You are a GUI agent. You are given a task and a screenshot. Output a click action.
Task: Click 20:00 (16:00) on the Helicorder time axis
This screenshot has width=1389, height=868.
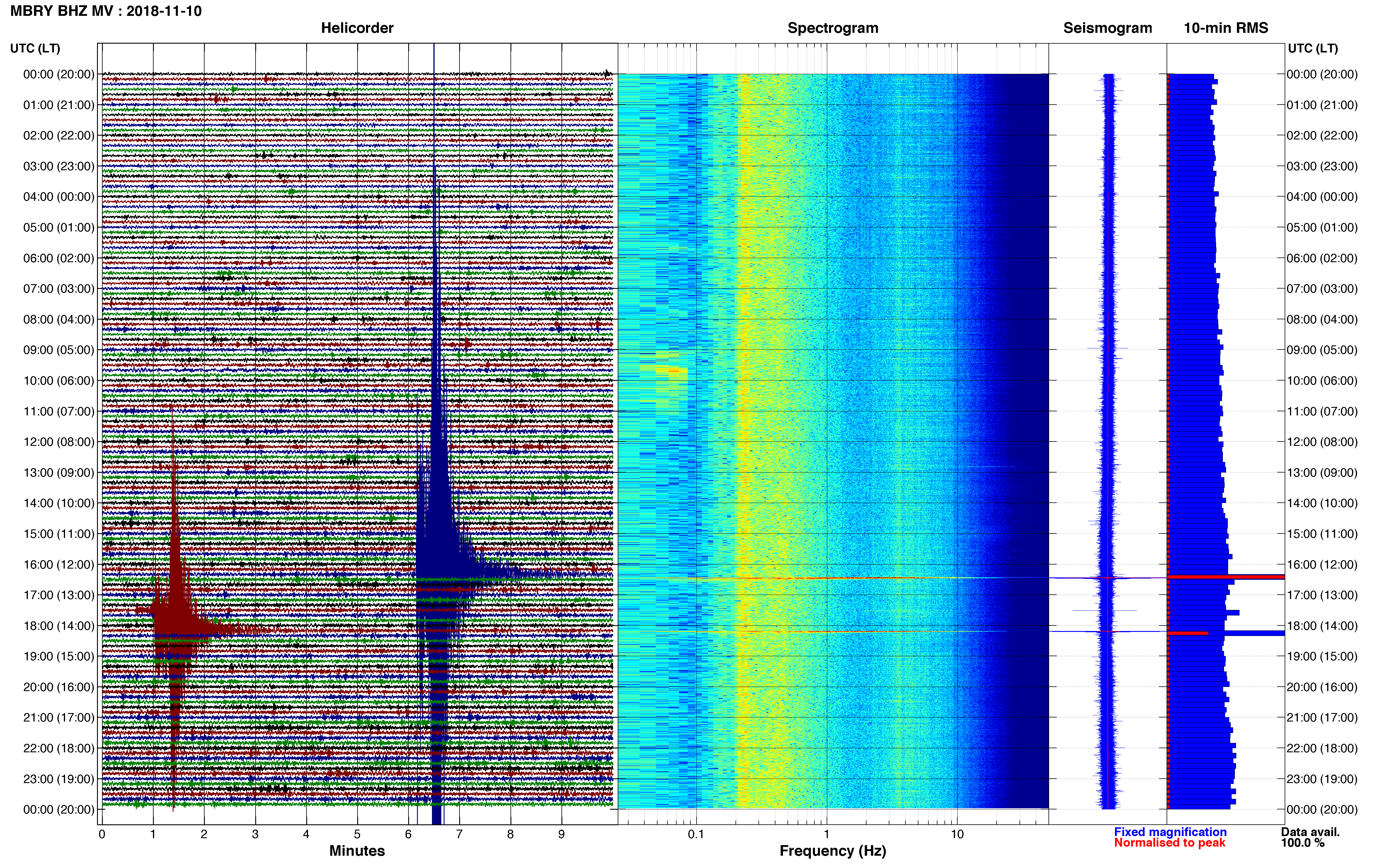(x=59, y=687)
